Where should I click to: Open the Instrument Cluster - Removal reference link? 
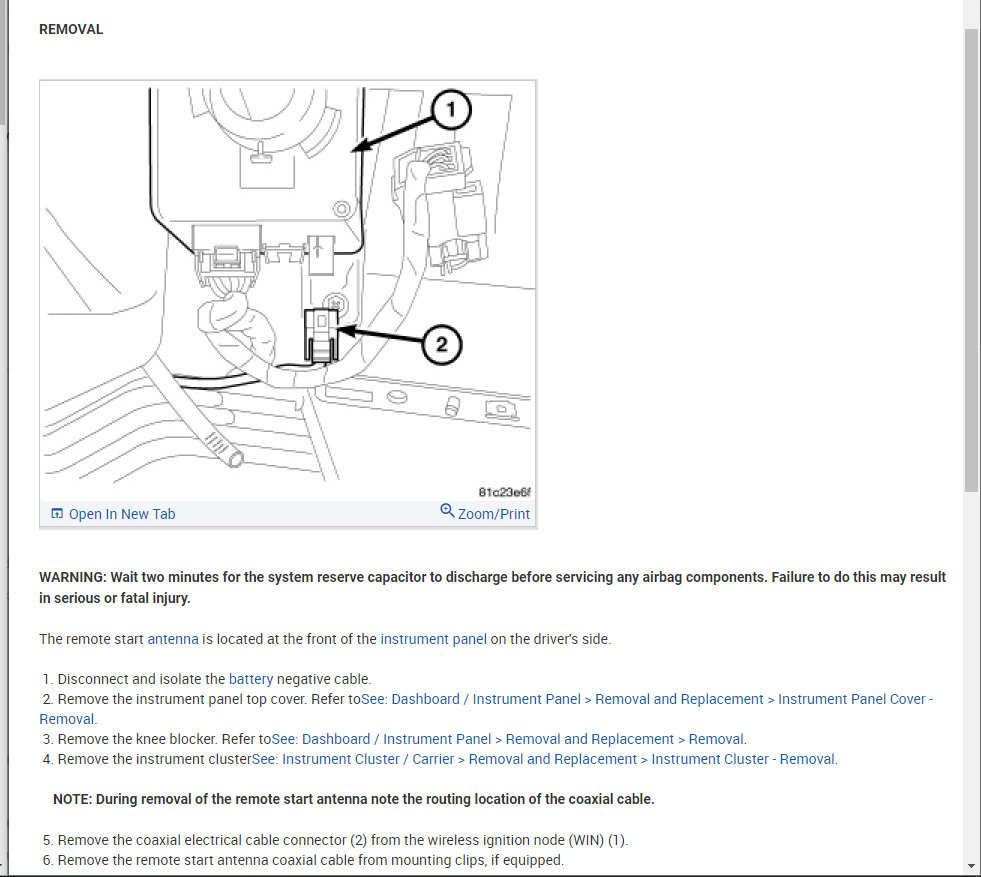pyautogui.click(x=543, y=759)
